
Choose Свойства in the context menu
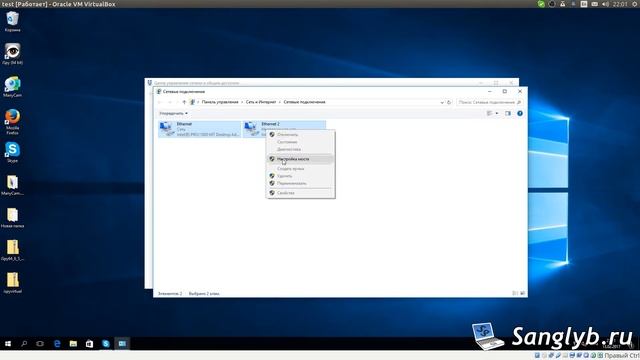point(300,193)
